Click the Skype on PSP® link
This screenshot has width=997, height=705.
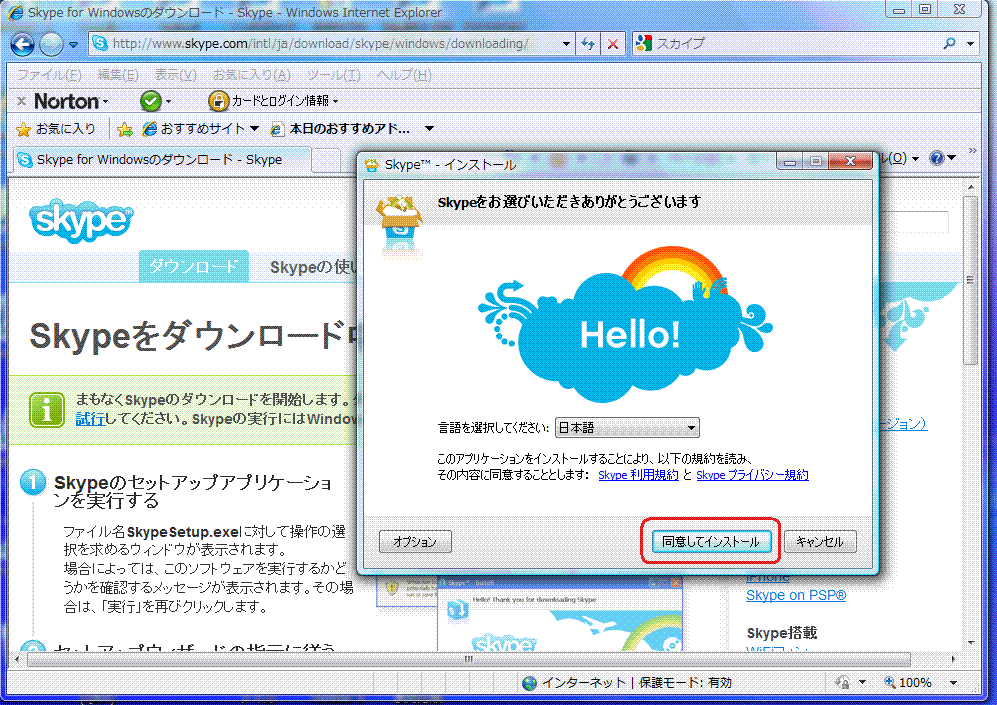pos(795,596)
